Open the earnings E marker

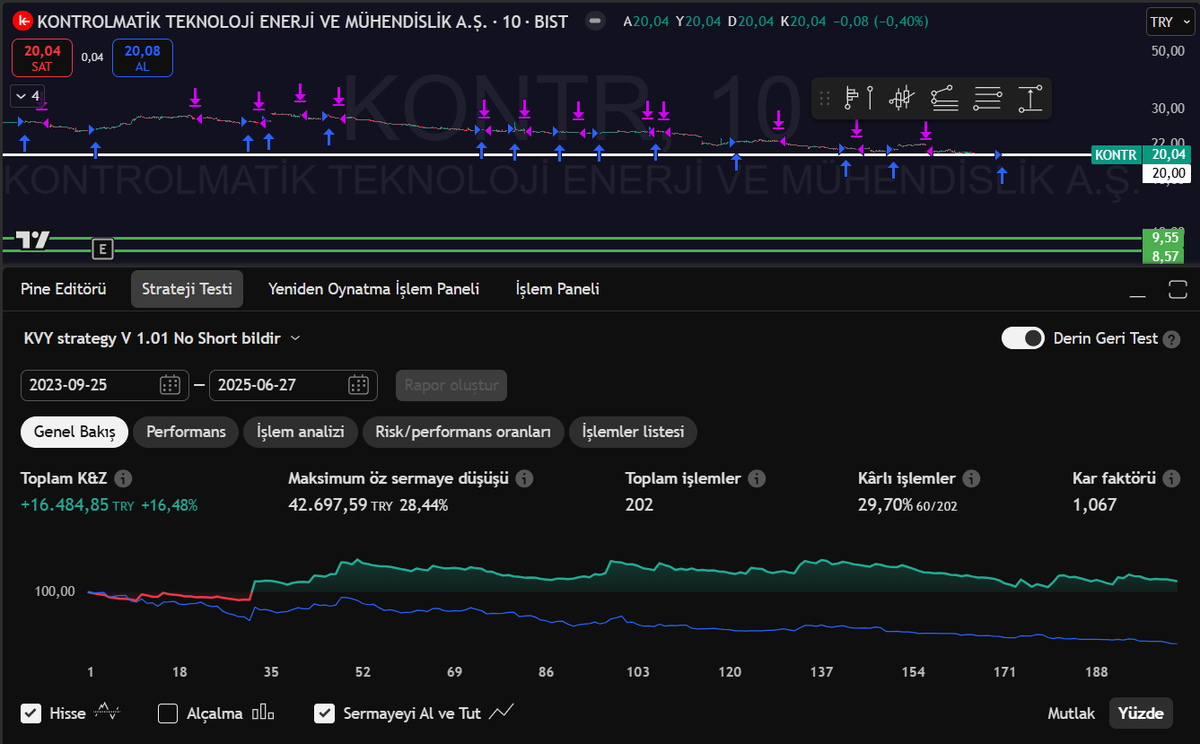102,248
